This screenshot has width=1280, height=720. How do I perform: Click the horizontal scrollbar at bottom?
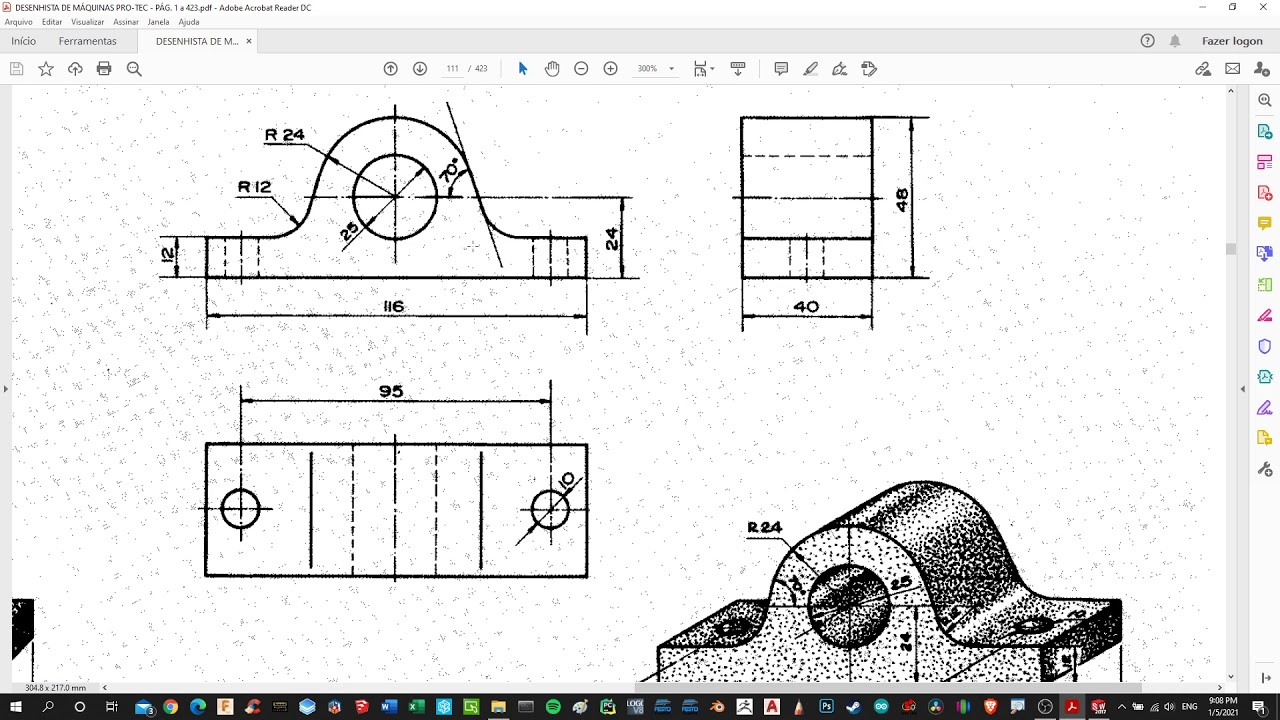[889, 688]
